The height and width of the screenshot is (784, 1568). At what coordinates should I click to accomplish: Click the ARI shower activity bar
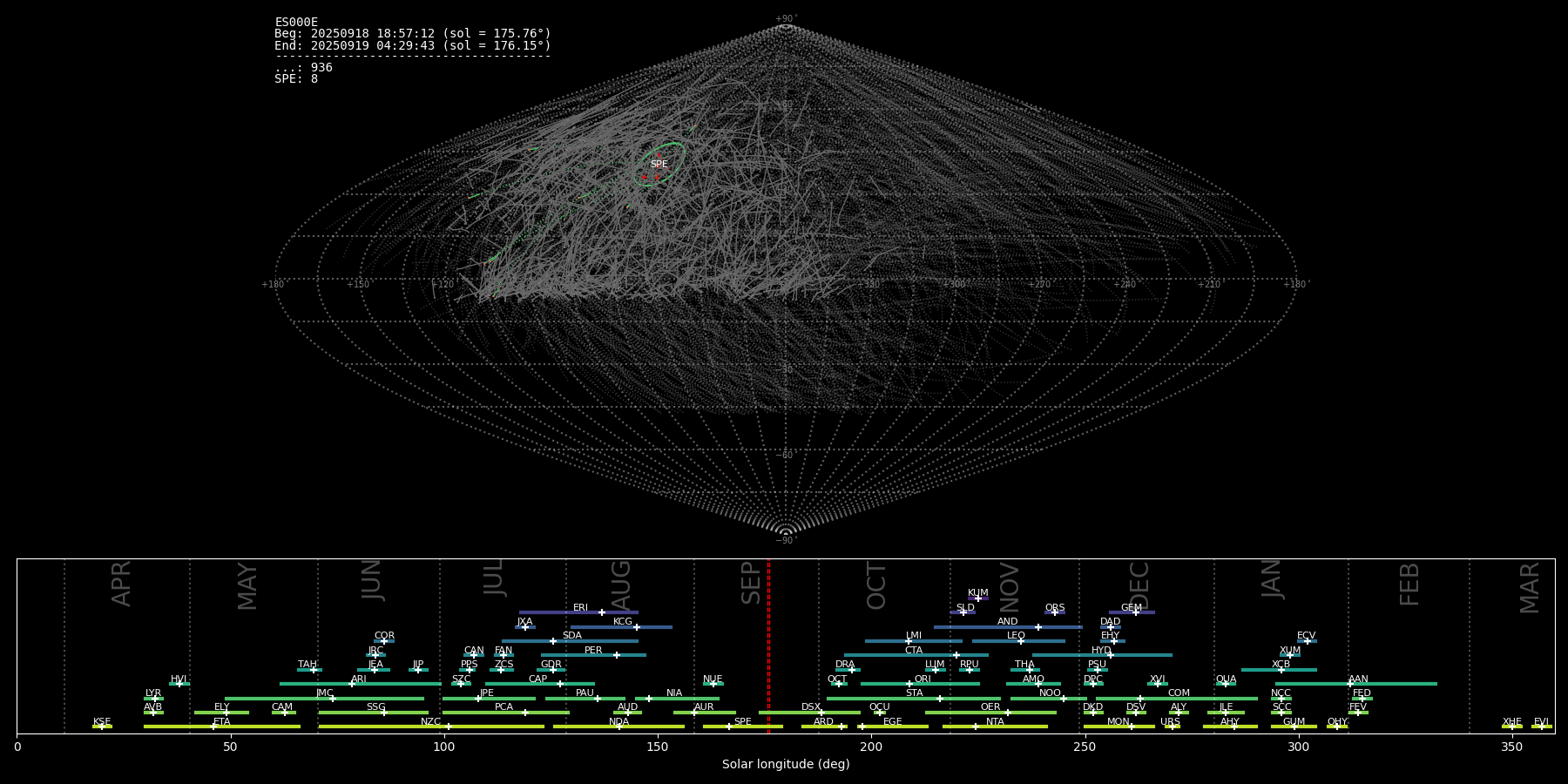pyautogui.click(x=360, y=684)
